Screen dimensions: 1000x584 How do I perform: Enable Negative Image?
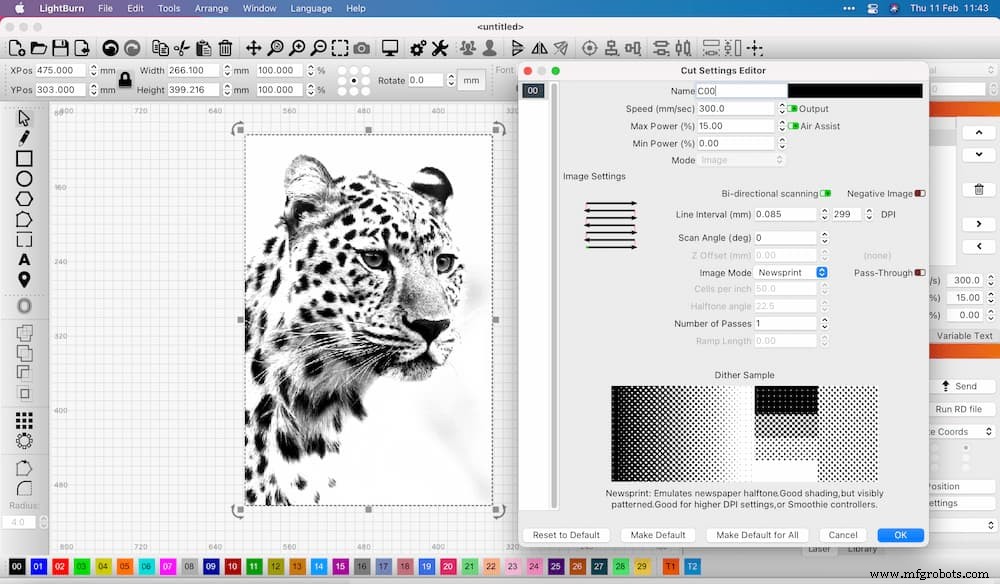coord(920,193)
